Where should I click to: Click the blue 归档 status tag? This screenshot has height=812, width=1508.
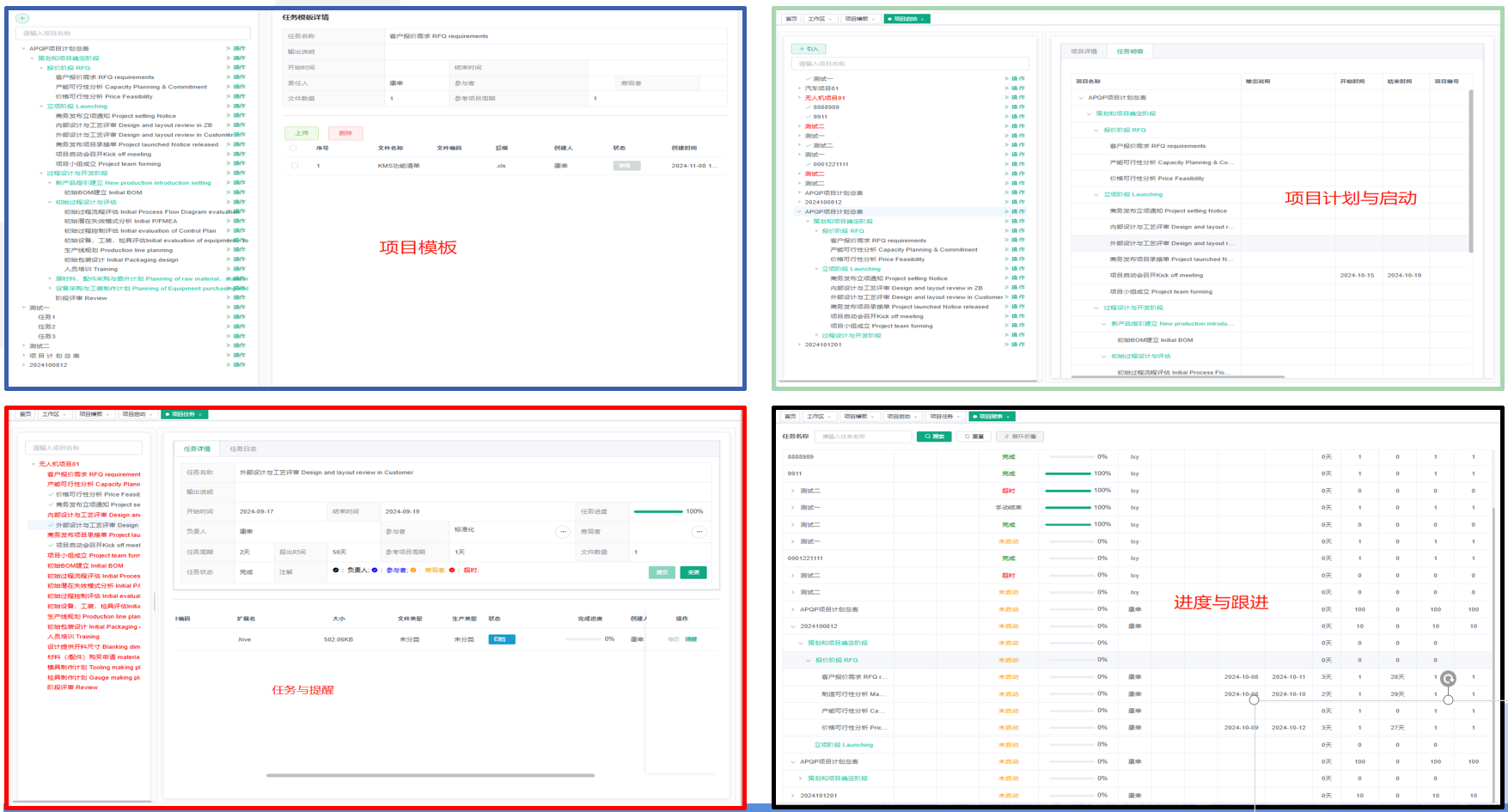pyautogui.click(x=502, y=639)
